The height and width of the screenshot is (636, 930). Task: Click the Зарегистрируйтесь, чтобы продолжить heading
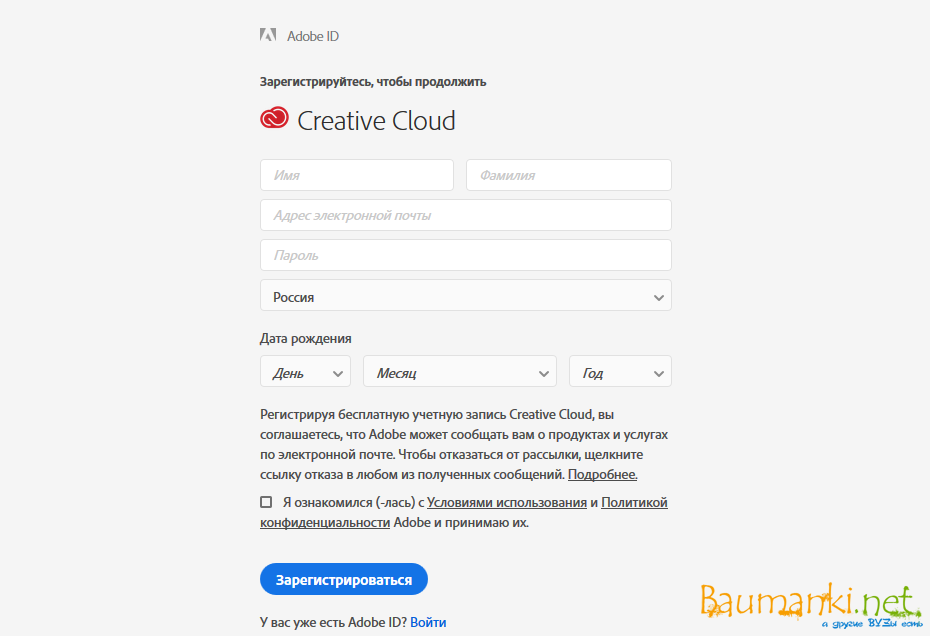(x=373, y=82)
